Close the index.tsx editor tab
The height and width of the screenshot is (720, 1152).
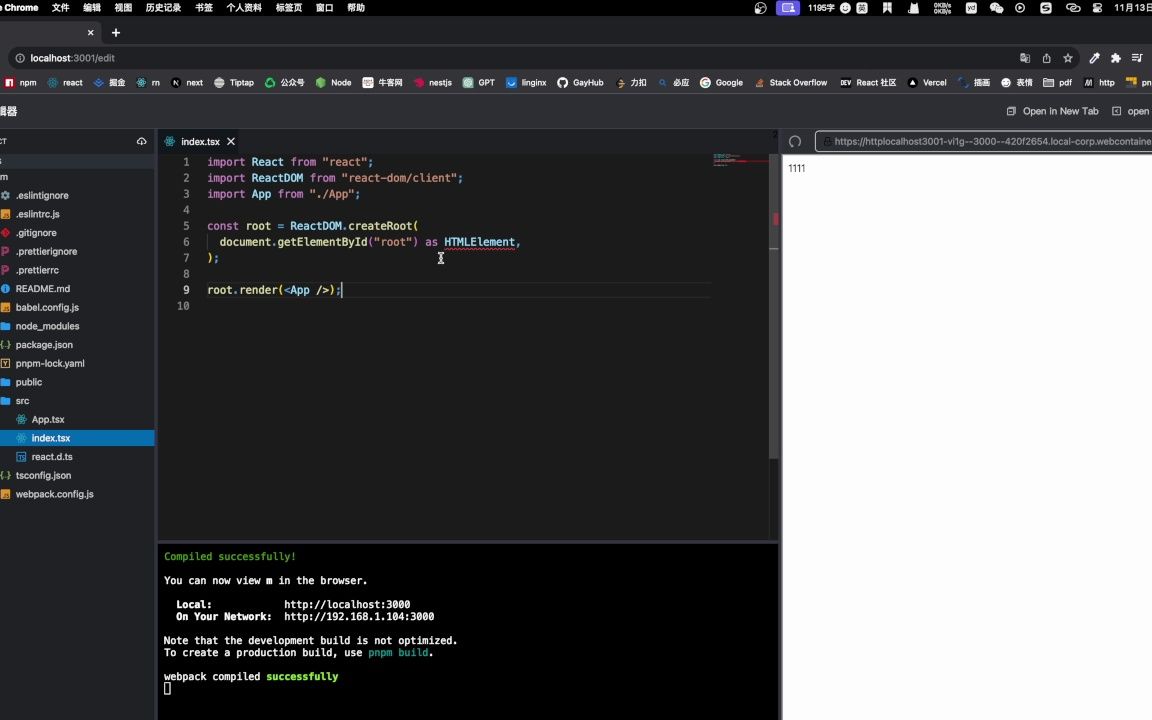tap(231, 141)
